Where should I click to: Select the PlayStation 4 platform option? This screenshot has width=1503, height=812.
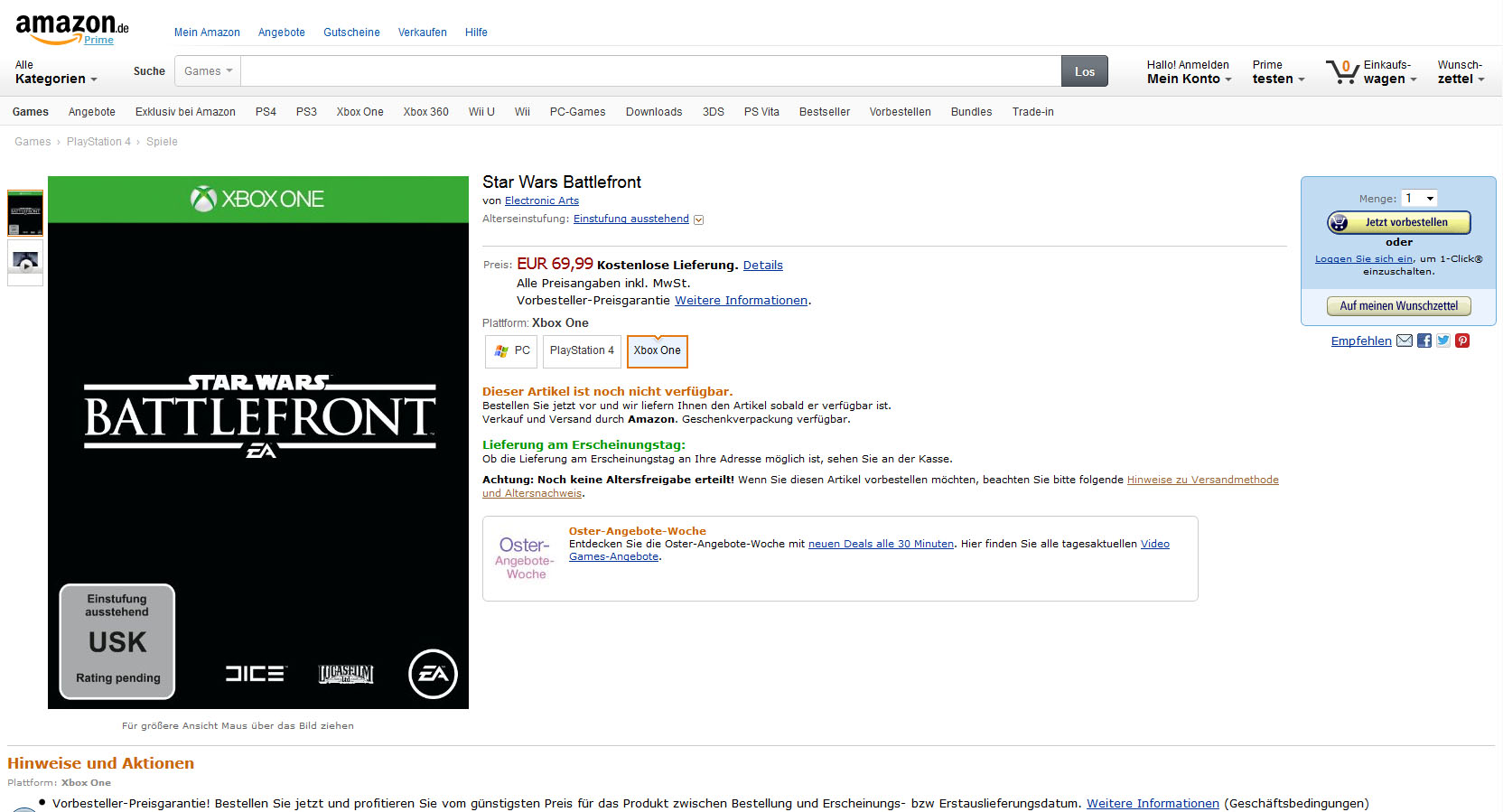[582, 351]
